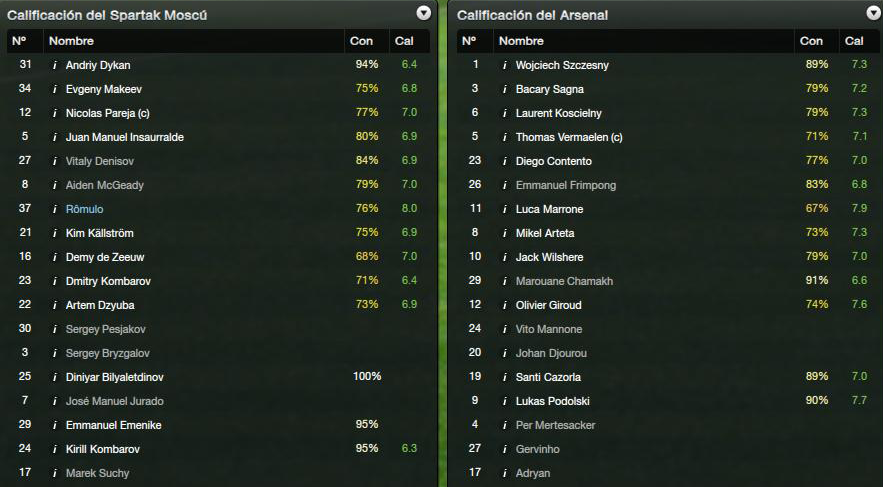
Task: Click info icon beside Olivier Giroud
Action: pyautogui.click(x=505, y=305)
